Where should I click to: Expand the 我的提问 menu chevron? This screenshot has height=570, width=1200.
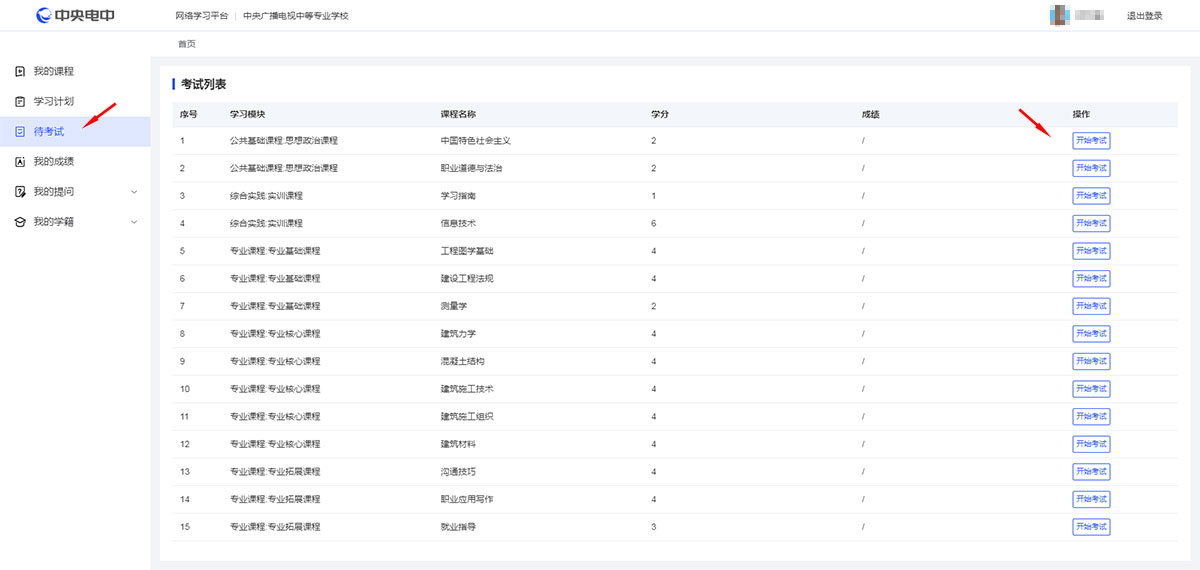point(134,191)
